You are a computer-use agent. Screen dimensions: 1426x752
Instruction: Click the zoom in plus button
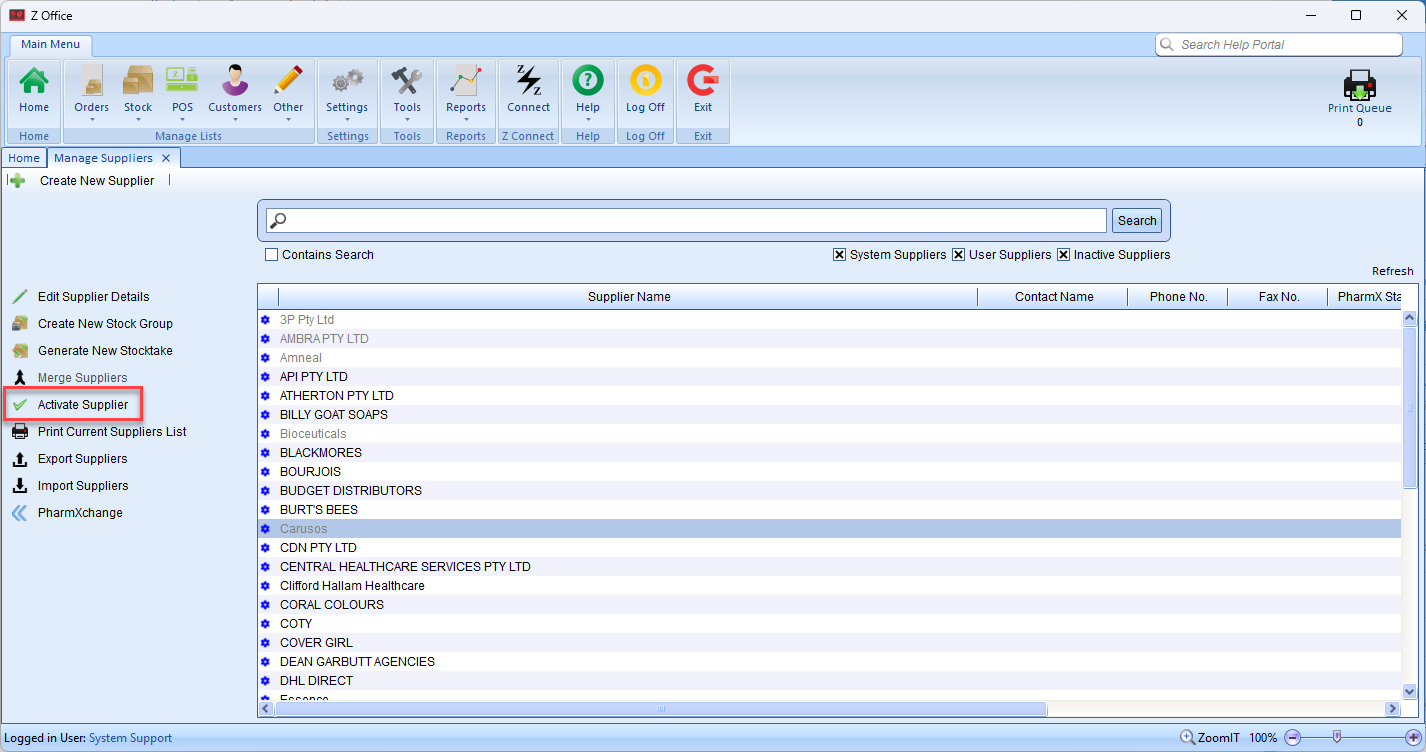tap(1412, 738)
